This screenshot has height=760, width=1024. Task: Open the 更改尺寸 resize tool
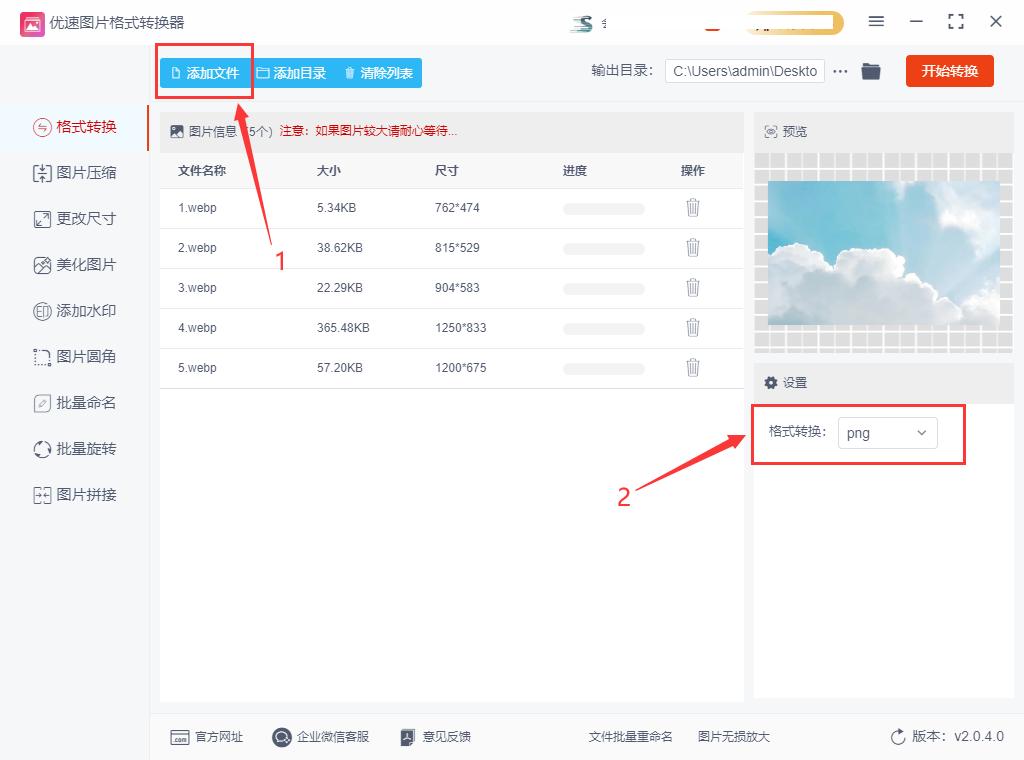tap(75, 219)
